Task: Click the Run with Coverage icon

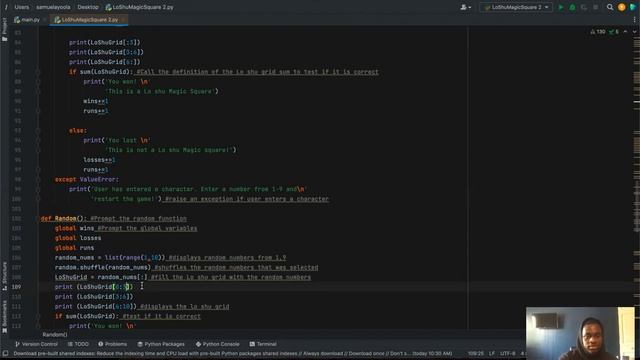Action: [x=584, y=7]
